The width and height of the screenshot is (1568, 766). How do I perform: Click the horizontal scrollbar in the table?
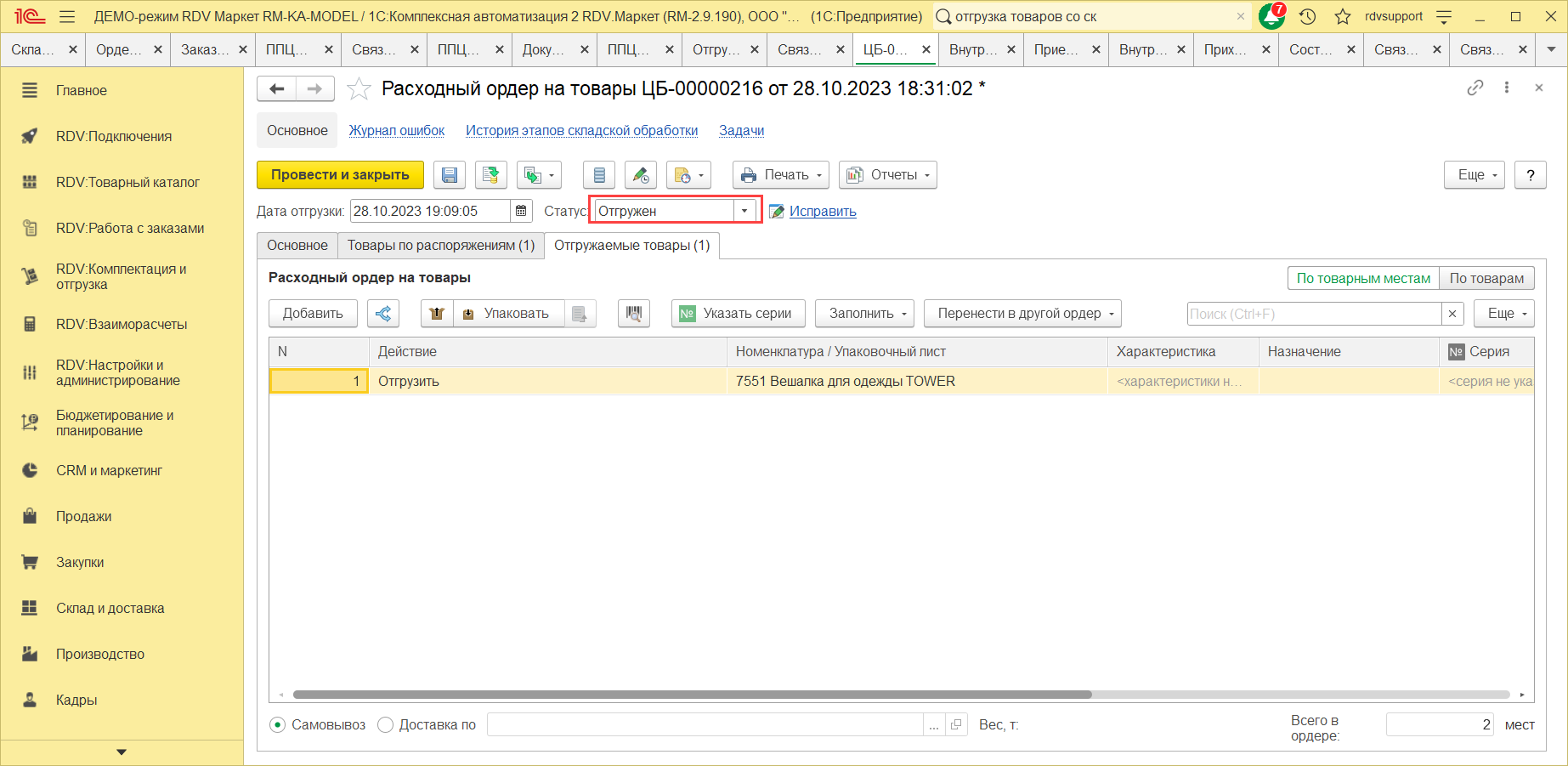692,695
